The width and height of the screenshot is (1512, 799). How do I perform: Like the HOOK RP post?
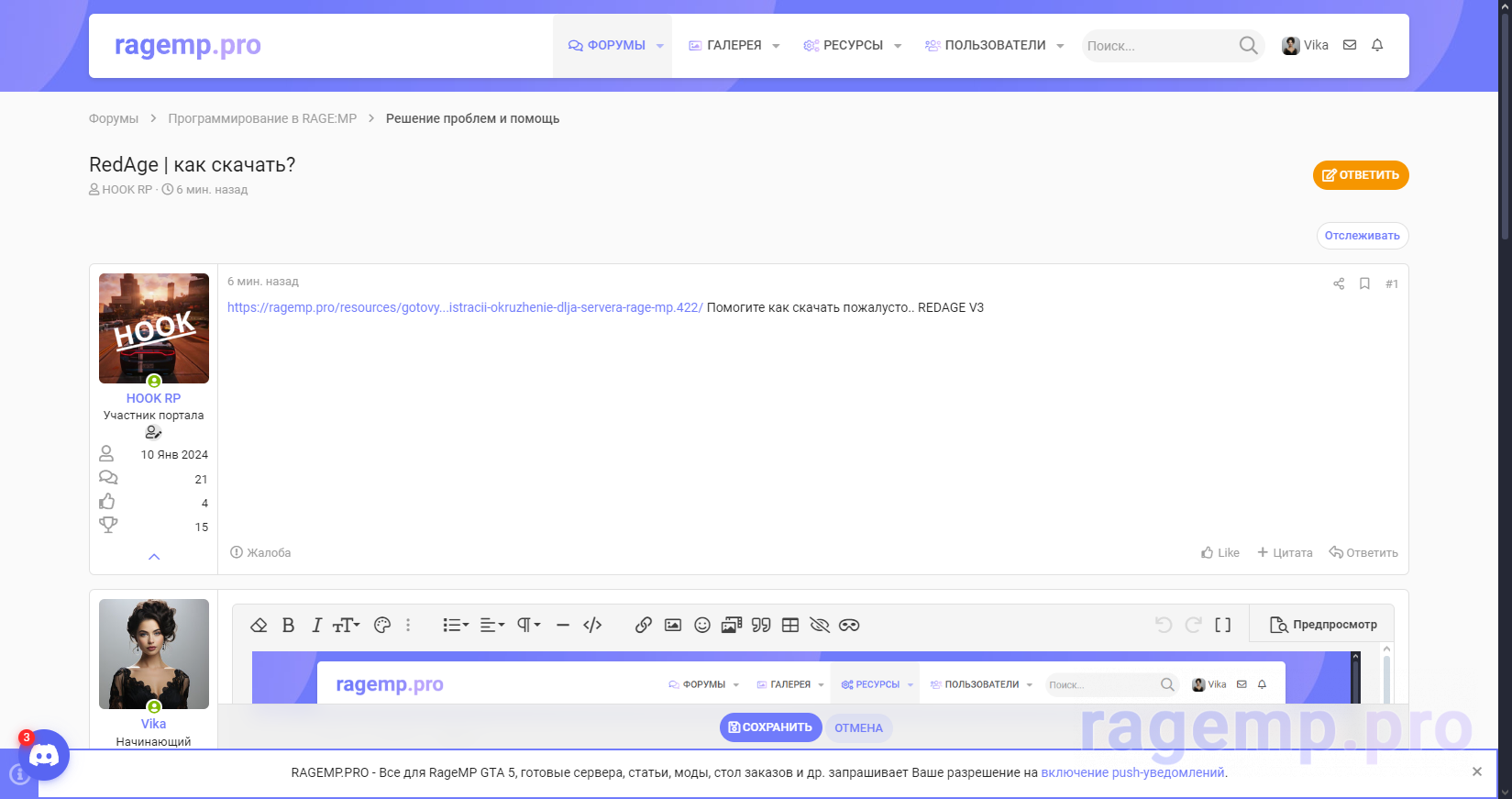pyautogui.click(x=1220, y=552)
